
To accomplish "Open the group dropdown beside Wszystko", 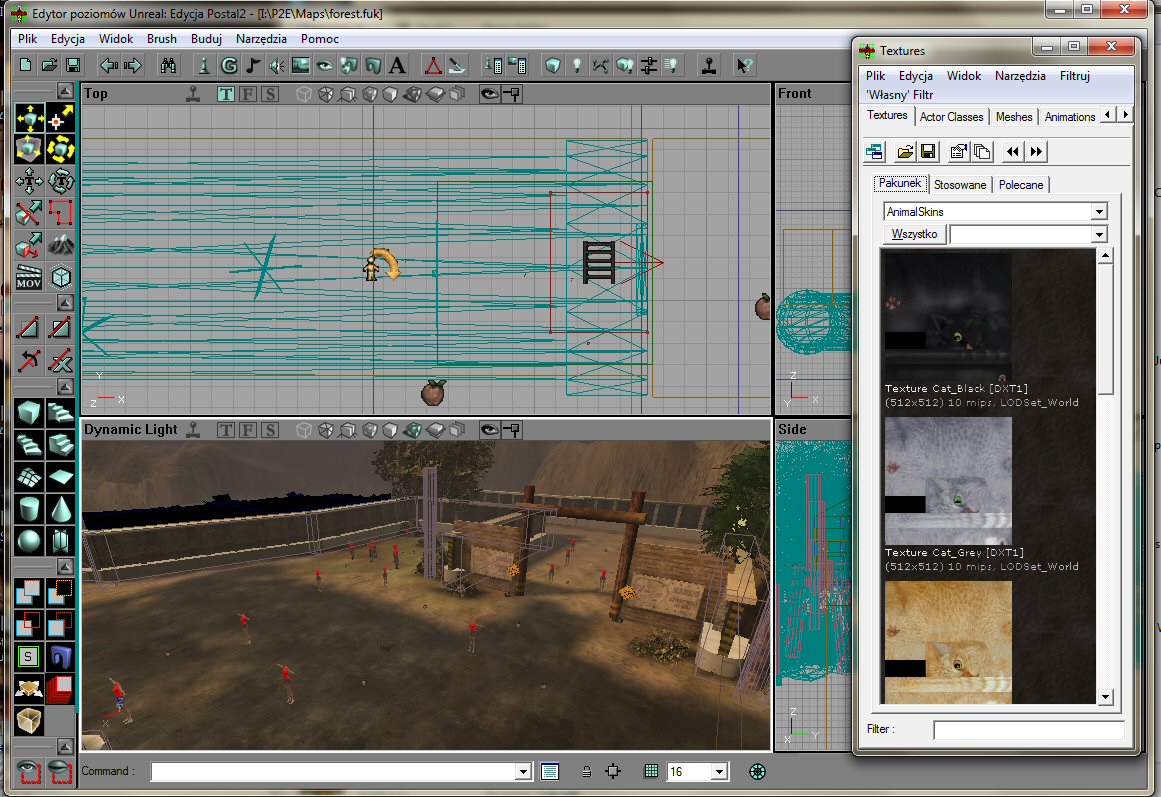I will coord(1099,234).
